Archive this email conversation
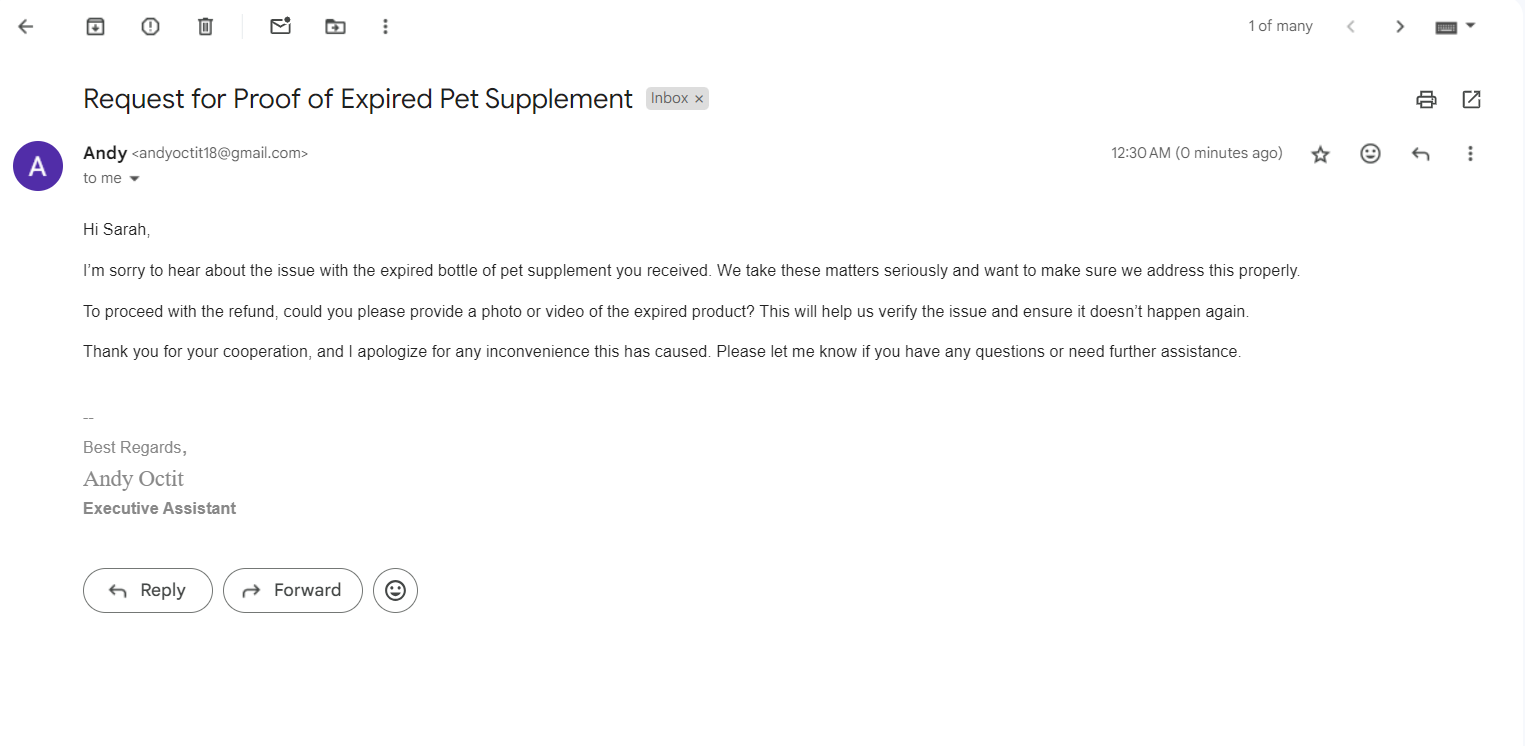 click(x=95, y=27)
